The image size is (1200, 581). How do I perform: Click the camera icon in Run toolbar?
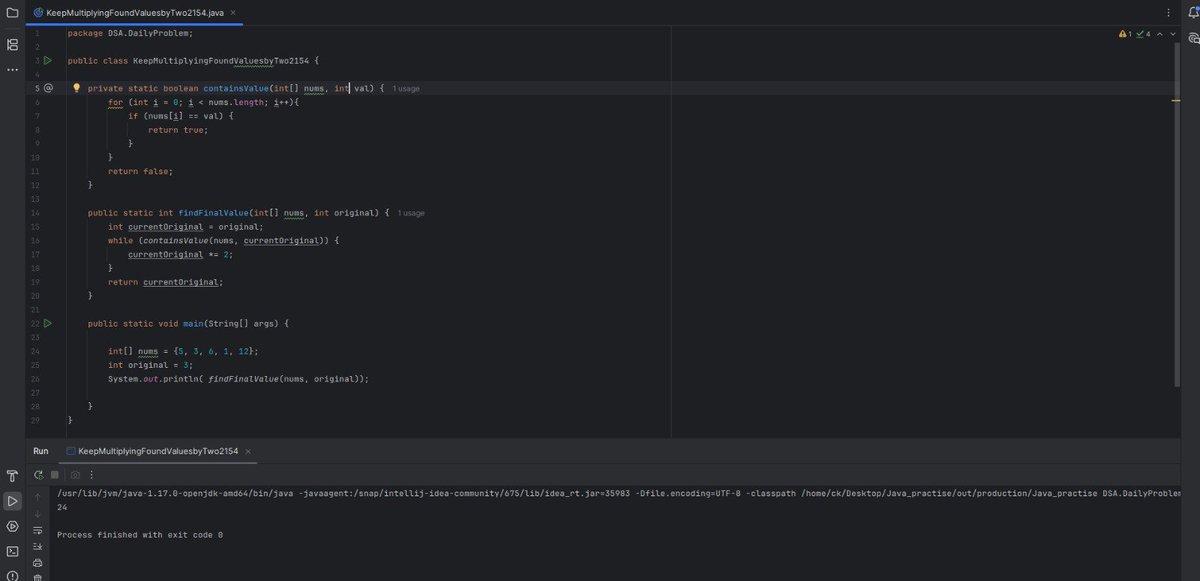point(75,475)
